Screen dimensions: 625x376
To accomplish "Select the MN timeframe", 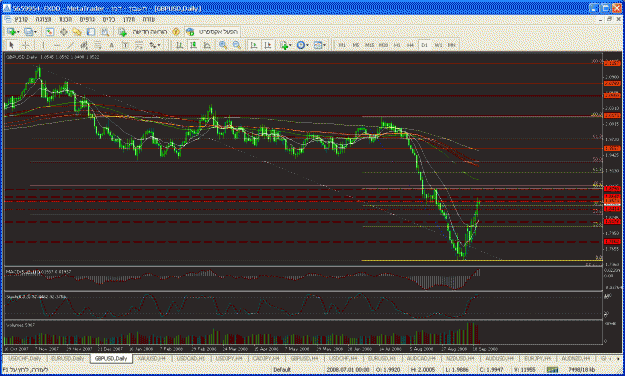I will click(x=452, y=45).
